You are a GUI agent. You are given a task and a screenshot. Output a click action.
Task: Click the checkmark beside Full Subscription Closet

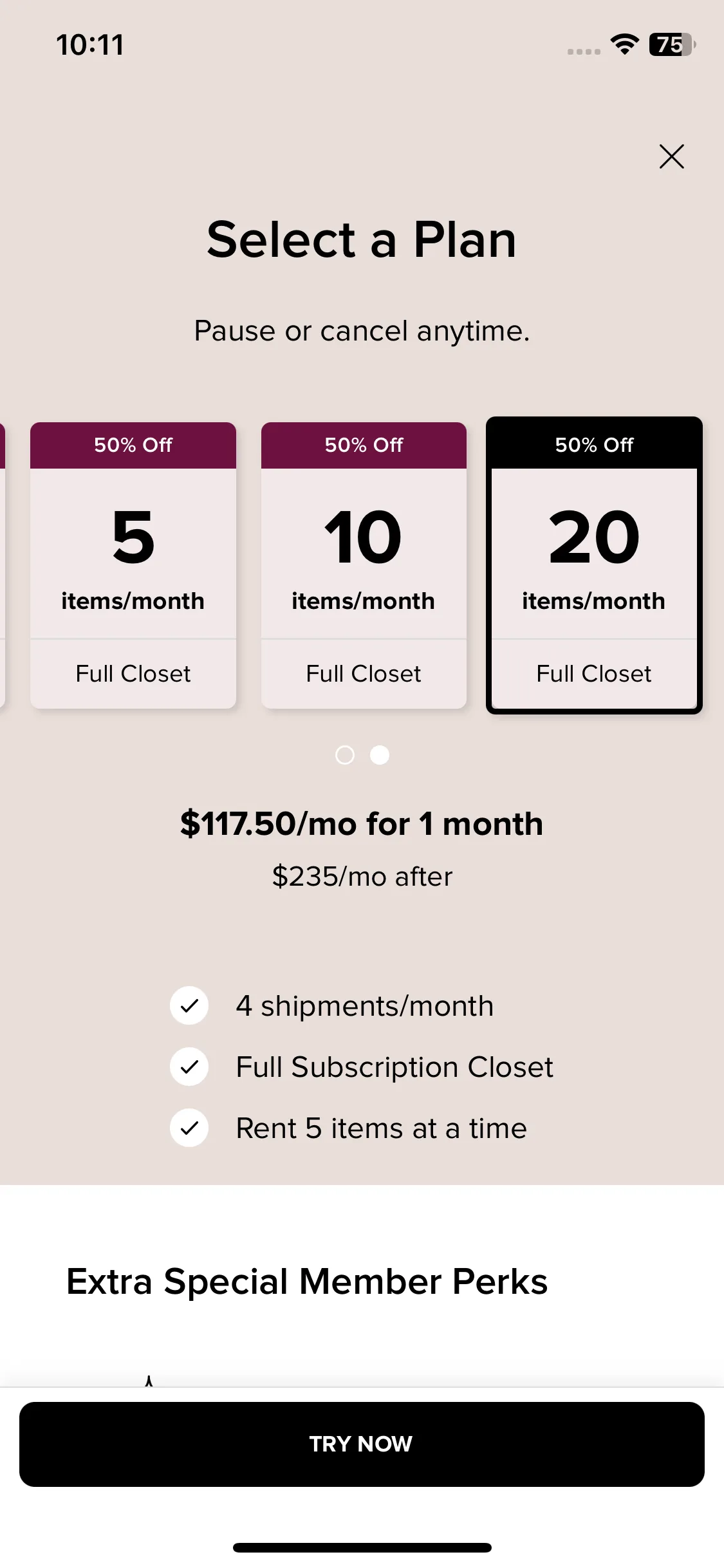click(189, 1067)
